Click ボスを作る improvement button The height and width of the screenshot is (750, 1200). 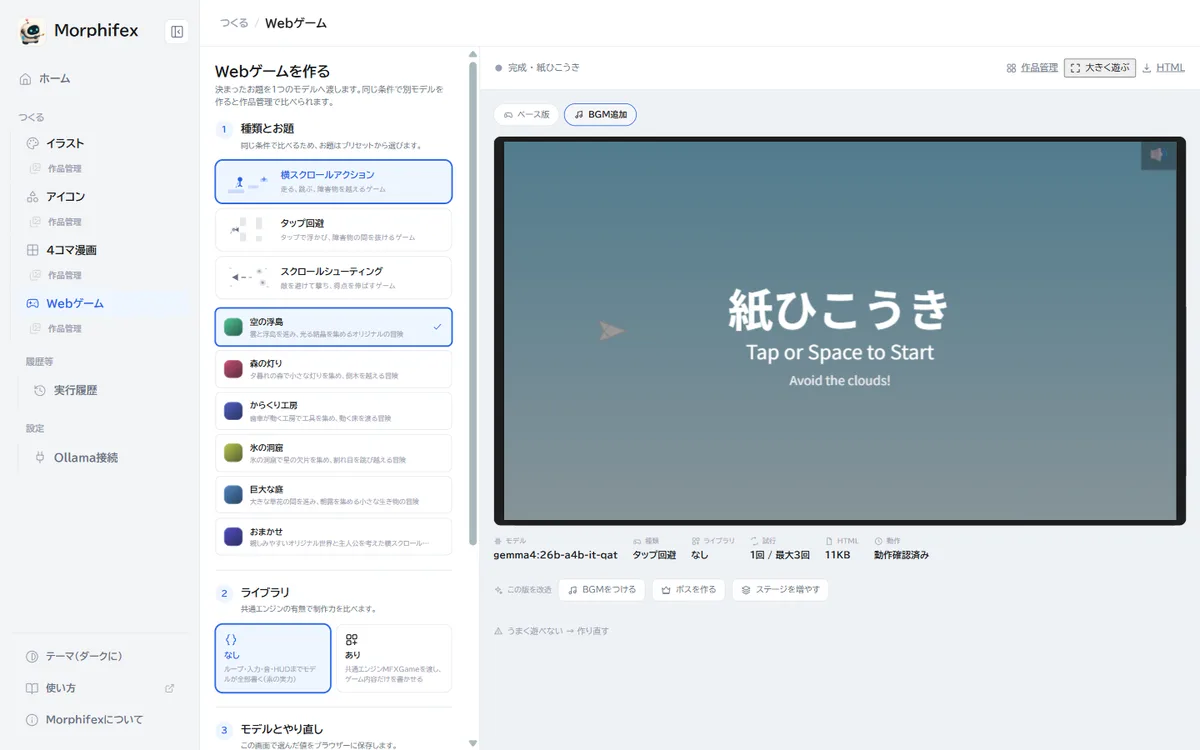(x=689, y=590)
